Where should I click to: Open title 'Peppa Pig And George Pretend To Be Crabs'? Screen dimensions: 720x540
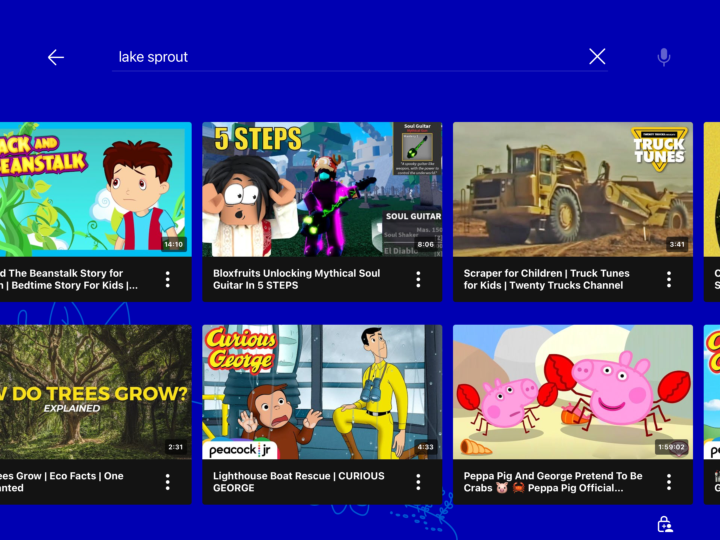(x=553, y=482)
